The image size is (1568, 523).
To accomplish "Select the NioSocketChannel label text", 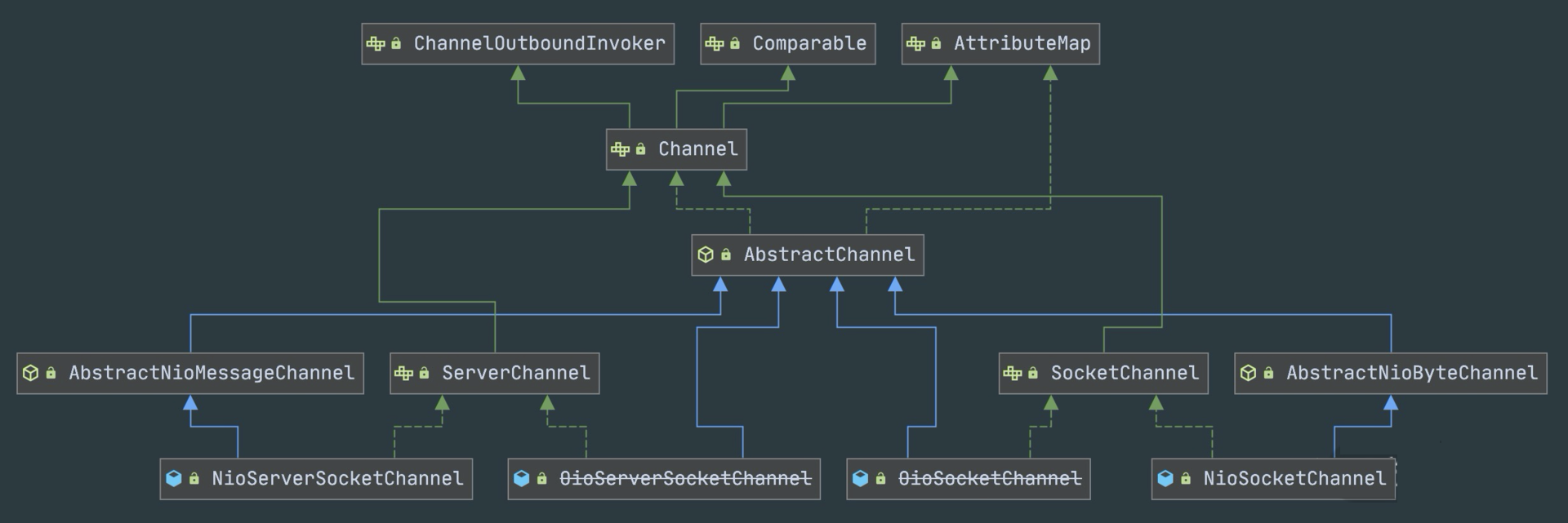I will click(1295, 478).
